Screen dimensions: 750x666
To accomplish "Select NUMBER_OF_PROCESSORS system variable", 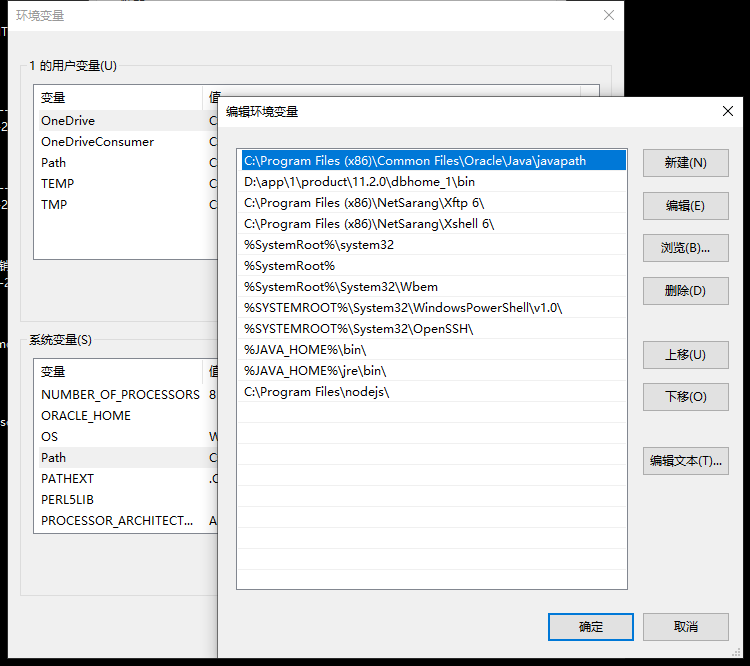I will point(128,395).
